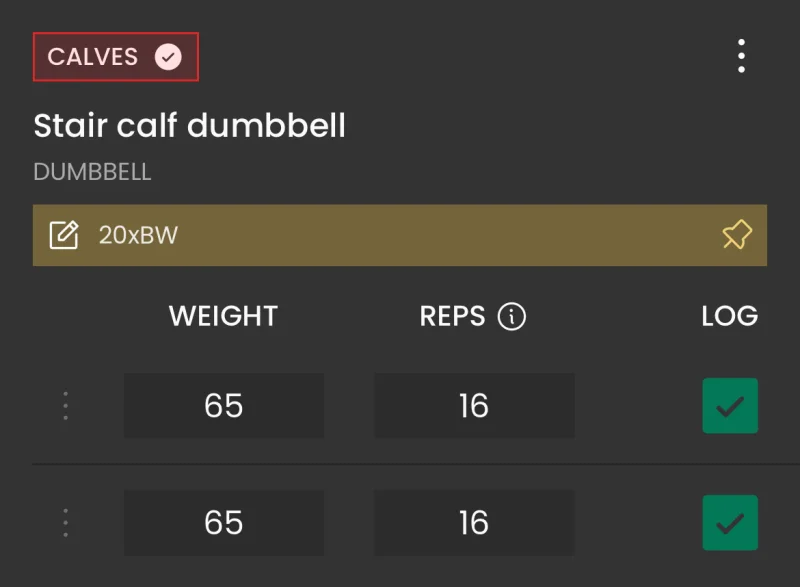Click the REPS column header text

click(453, 316)
